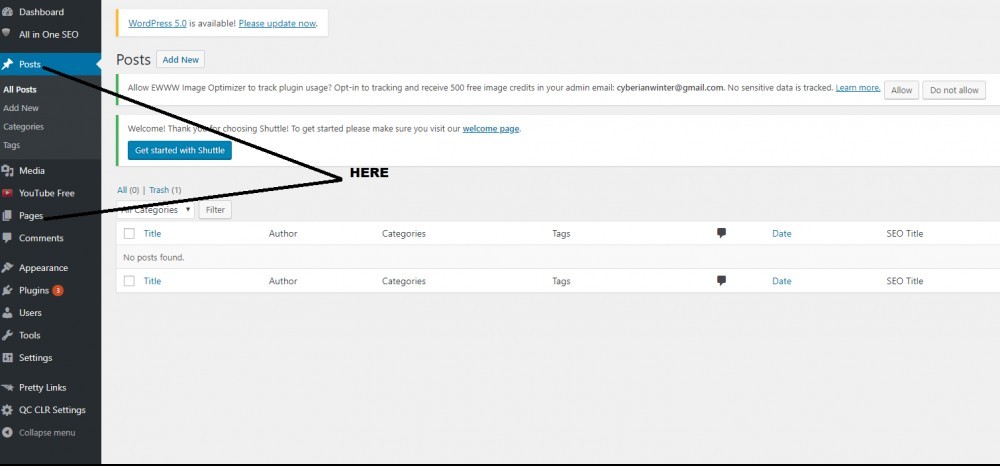Click the Tools wrench icon
Screen dimensions: 1000x466
[x=8, y=335]
